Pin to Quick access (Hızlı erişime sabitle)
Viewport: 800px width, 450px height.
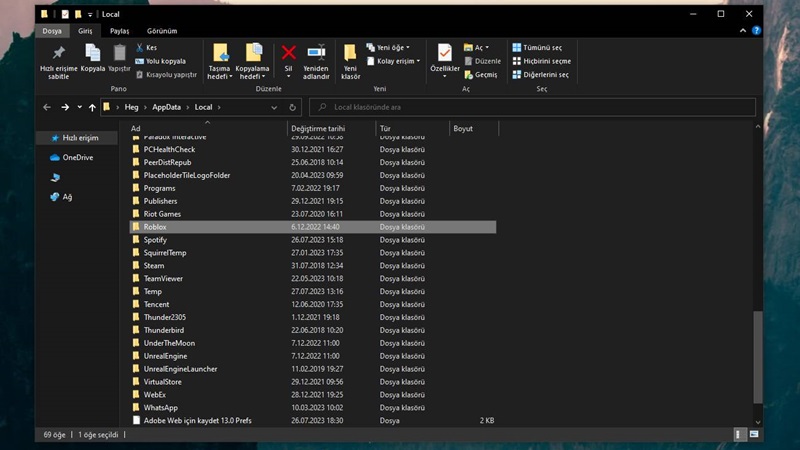click(59, 62)
